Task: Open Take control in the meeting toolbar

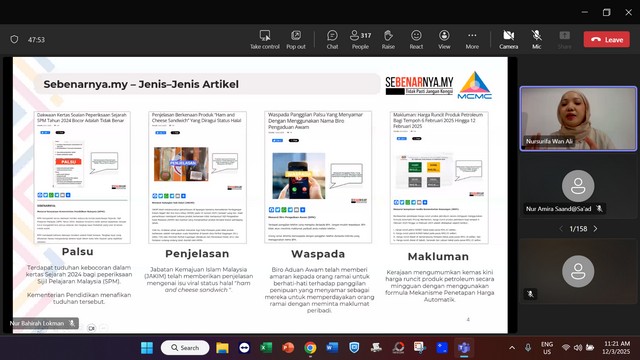Action: [x=264, y=40]
